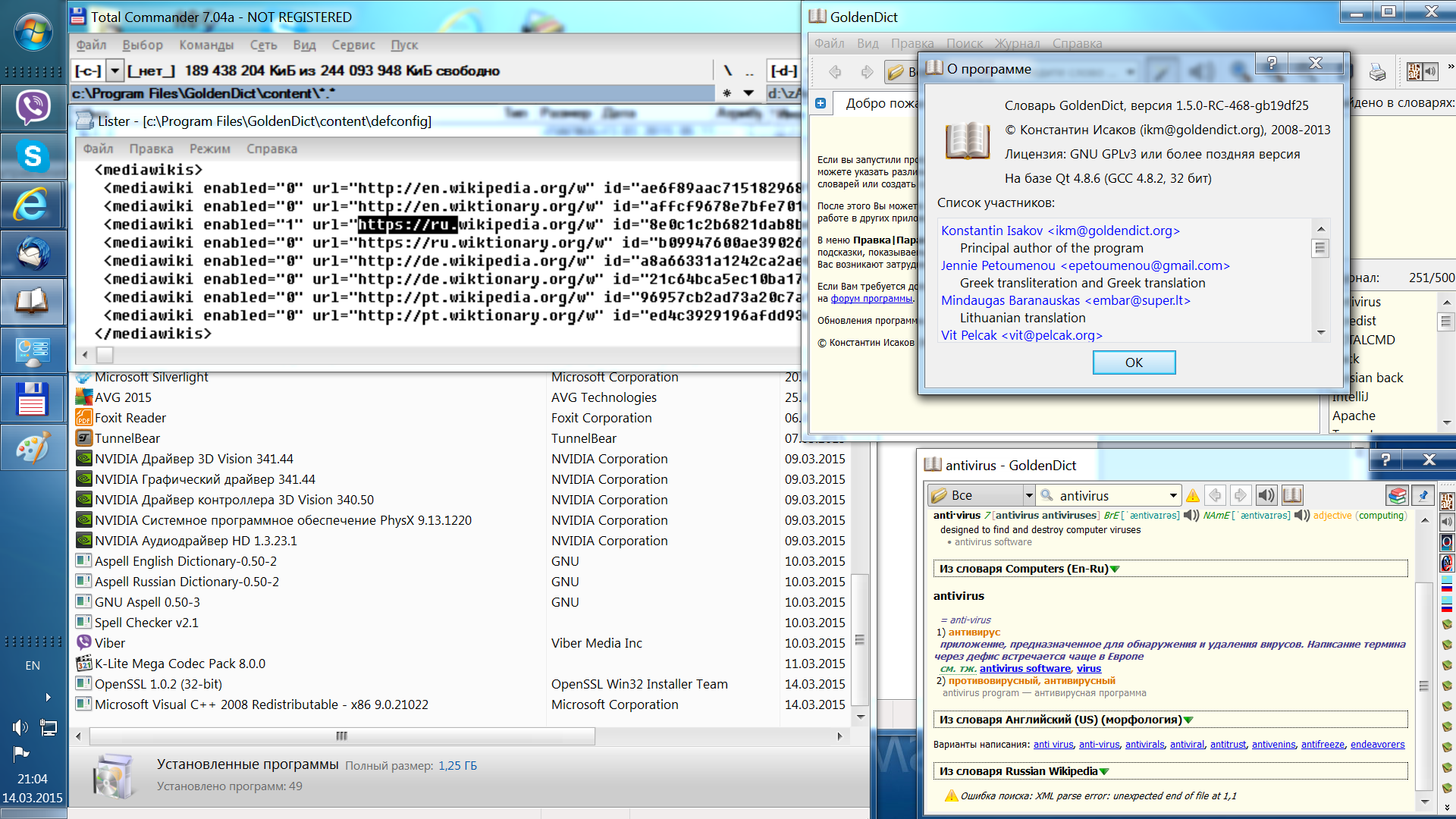Select TunnelBear row in programs list
Viewport: 1456px width, 819px height.
[127, 438]
